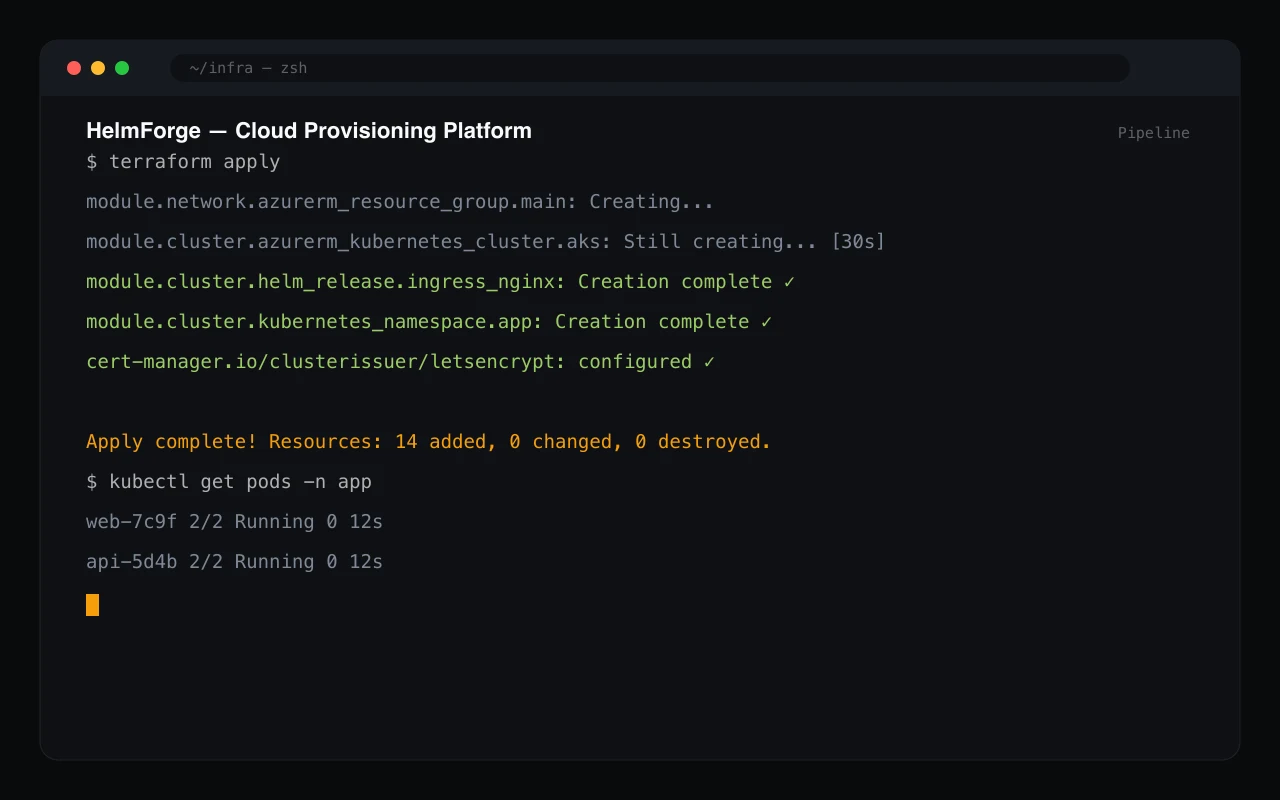Click the yellow minimize window button
The height and width of the screenshot is (800, 1280).
click(x=98, y=68)
